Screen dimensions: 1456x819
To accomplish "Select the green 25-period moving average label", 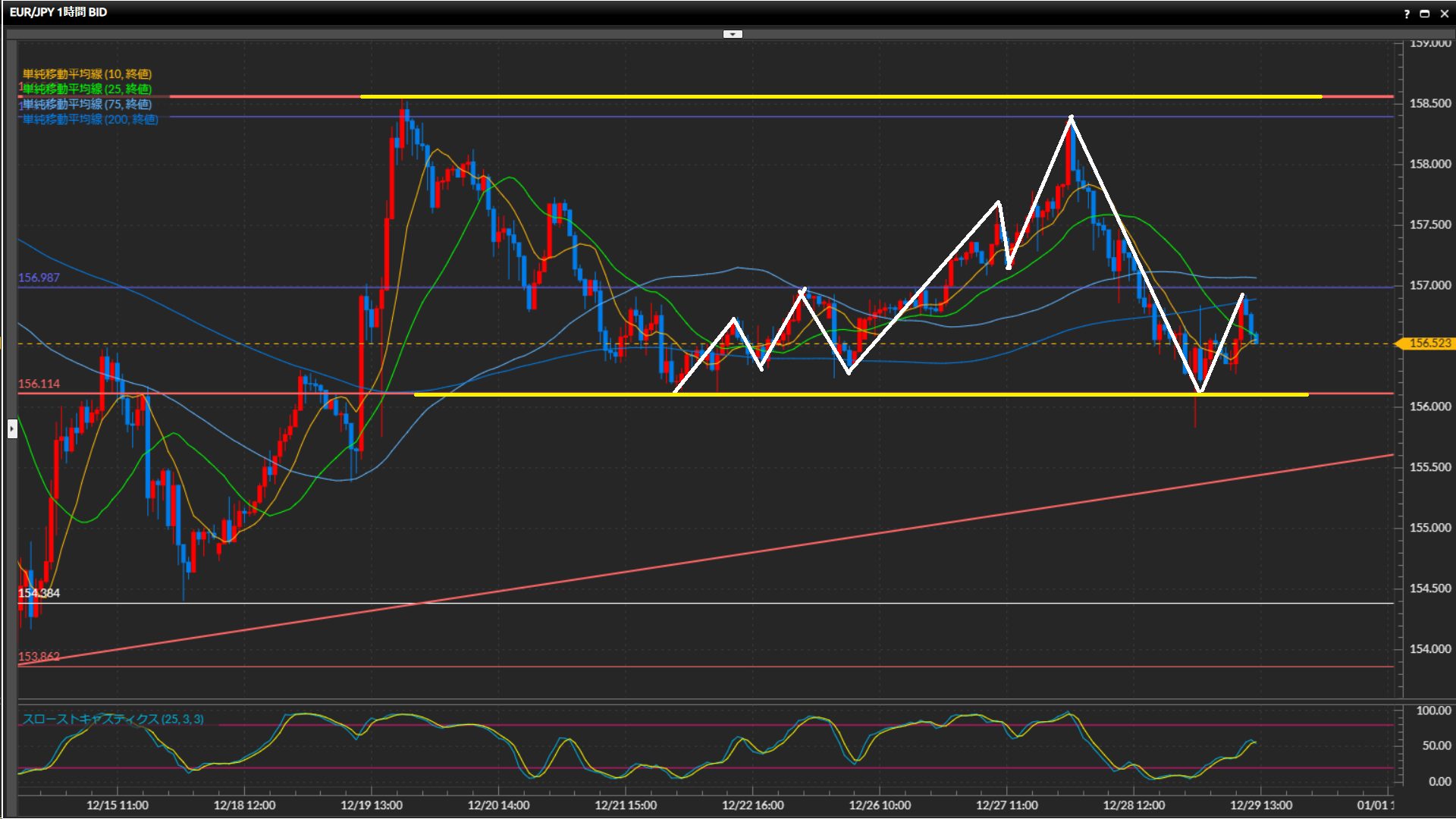I will point(86,89).
